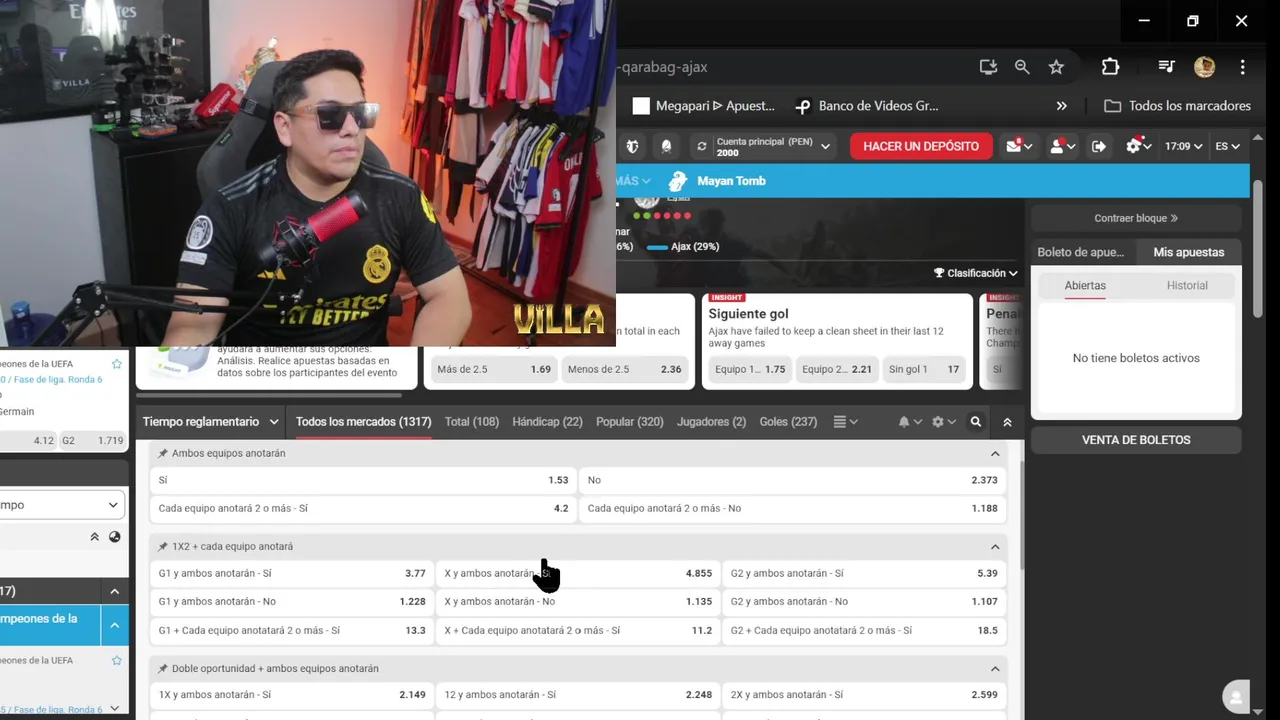Open the messages envelope icon
Viewport: 1280px width, 720px height.
click(x=1013, y=146)
